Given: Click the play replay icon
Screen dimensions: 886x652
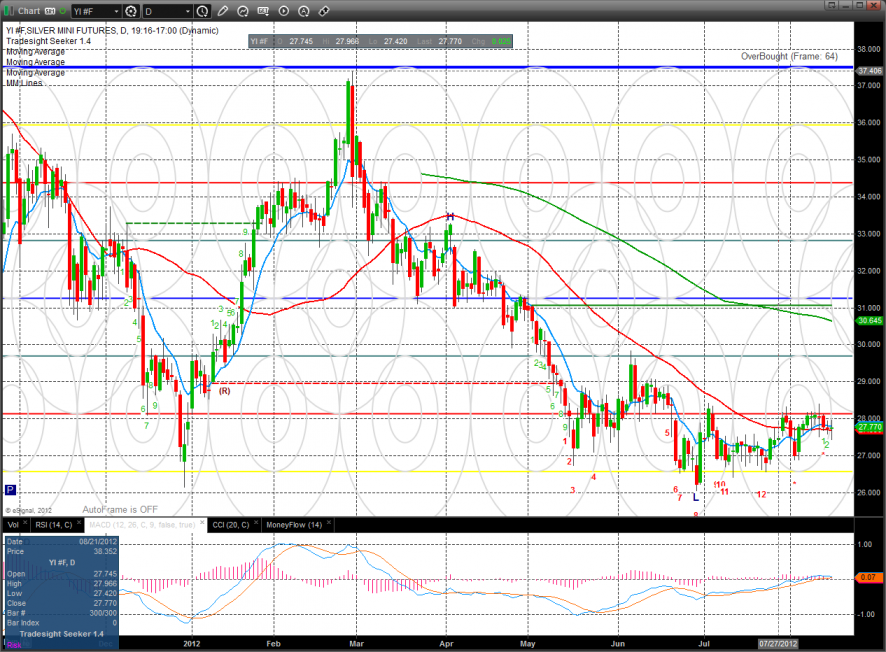Looking at the screenshot, I should click(284, 11).
